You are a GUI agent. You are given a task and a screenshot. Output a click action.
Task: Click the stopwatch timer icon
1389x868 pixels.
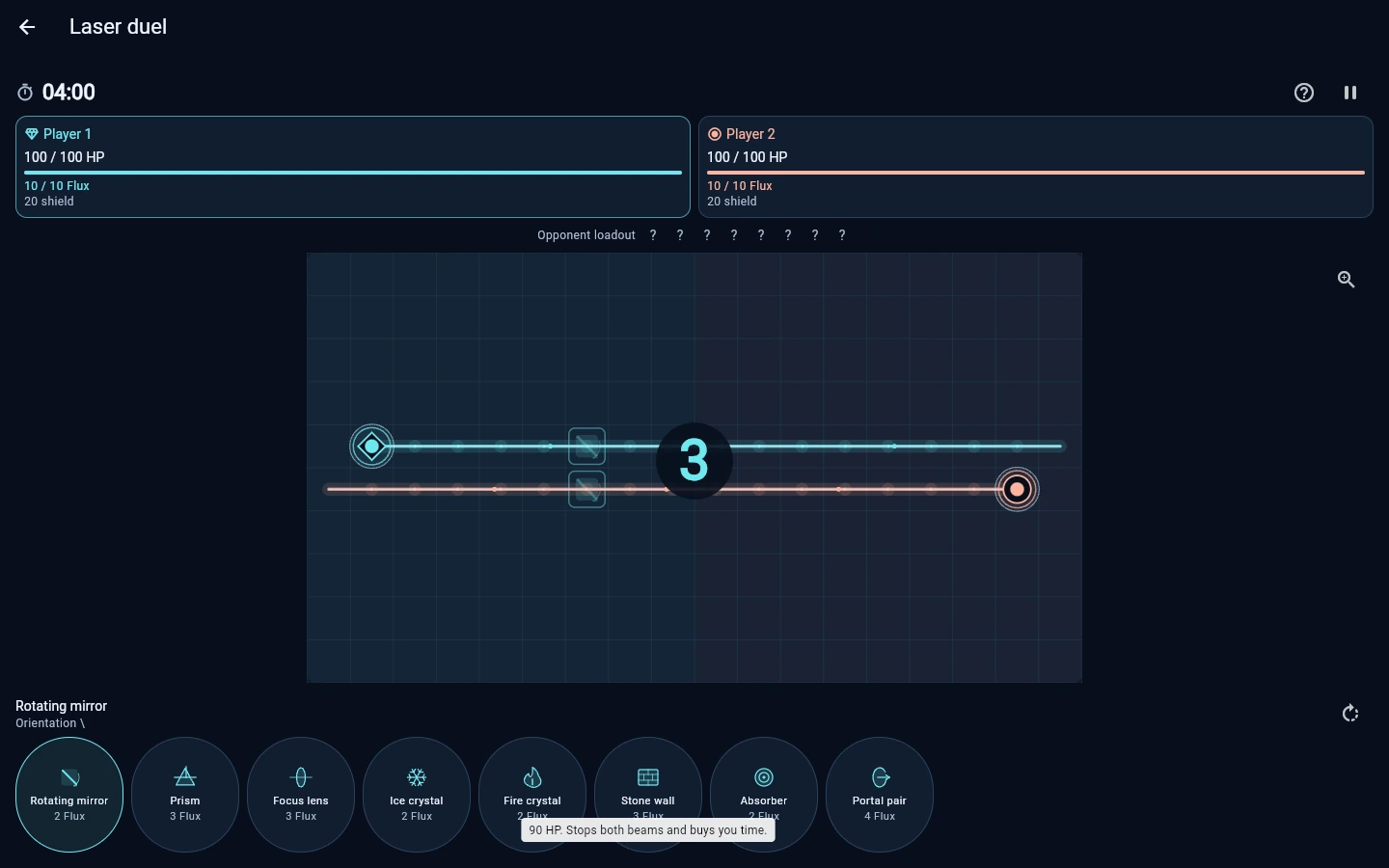click(25, 93)
